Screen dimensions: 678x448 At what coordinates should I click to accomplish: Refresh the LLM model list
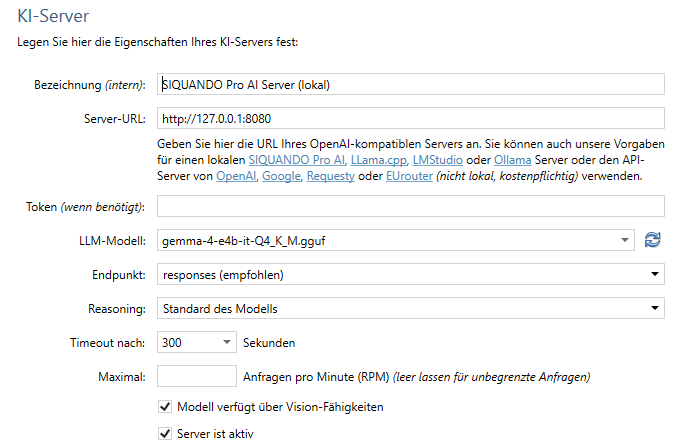pyautogui.click(x=652, y=240)
